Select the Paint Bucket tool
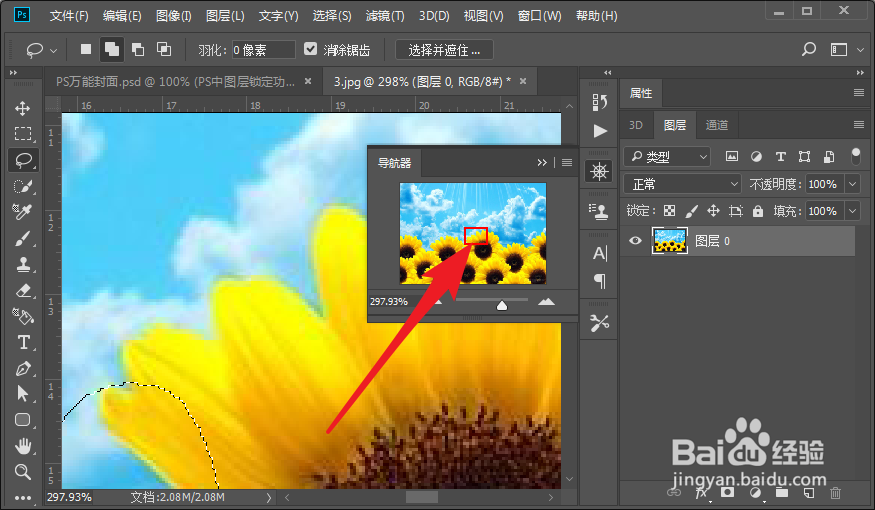 pyautogui.click(x=23, y=316)
